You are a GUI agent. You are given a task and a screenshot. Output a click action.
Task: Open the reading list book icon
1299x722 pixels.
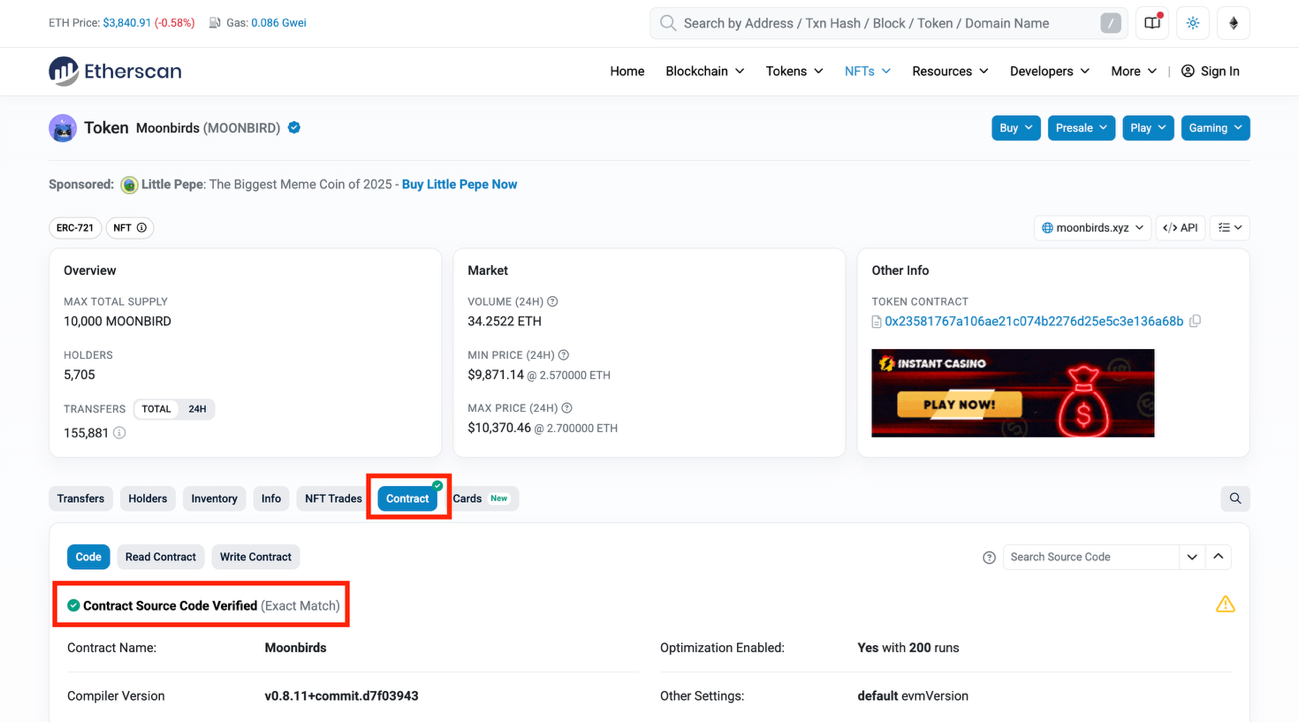click(x=1152, y=23)
